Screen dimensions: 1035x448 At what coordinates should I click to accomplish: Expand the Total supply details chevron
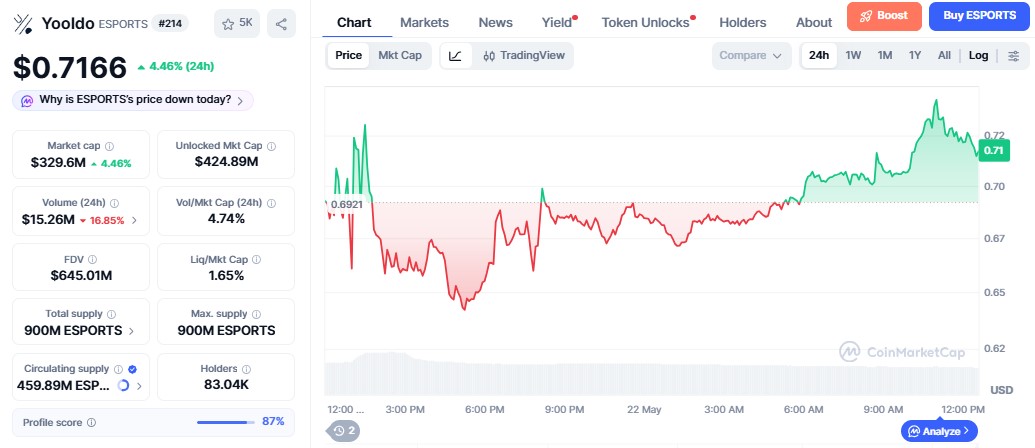pyautogui.click(x=131, y=331)
